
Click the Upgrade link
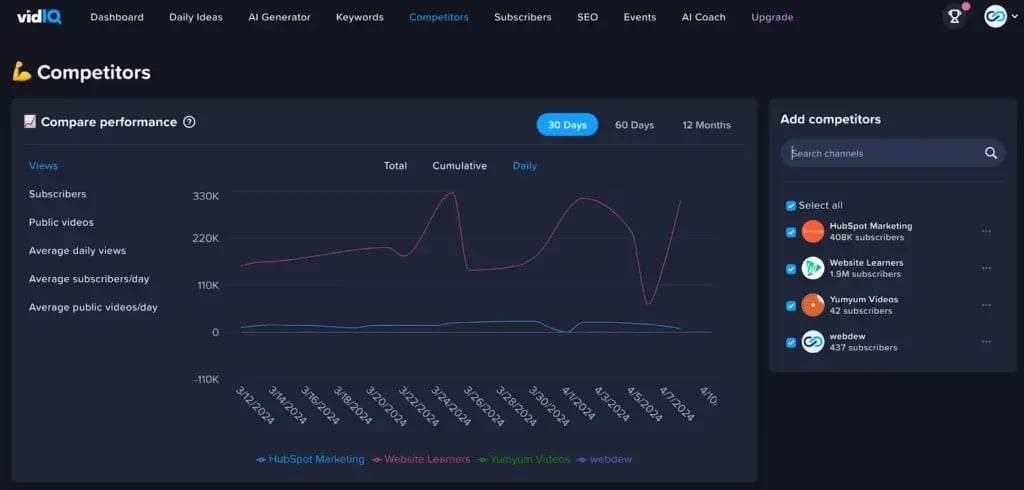(x=772, y=17)
